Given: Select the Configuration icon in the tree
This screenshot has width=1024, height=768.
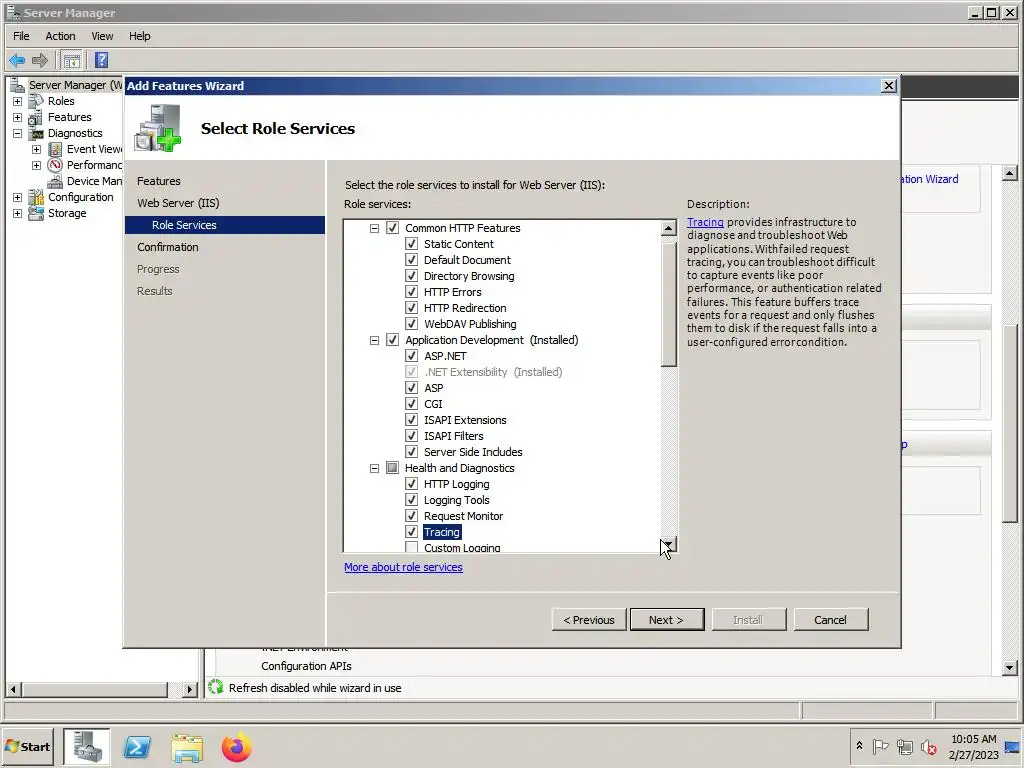Looking at the screenshot, I should coord(36,197).
